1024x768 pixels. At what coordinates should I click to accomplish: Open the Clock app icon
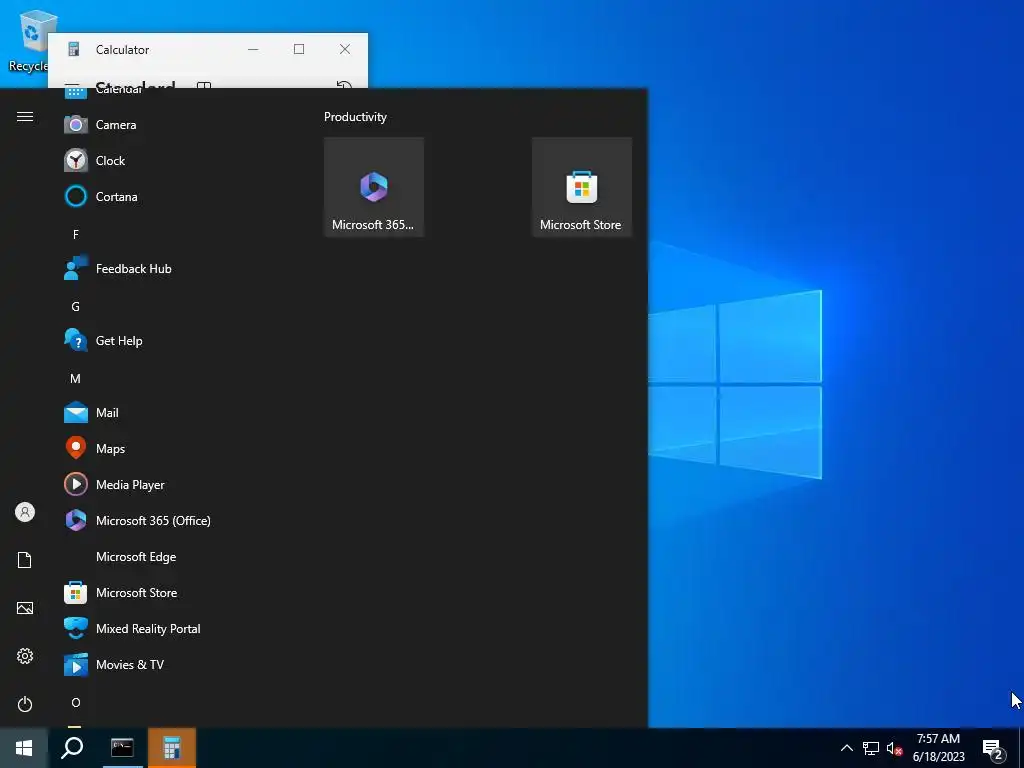coord(76,161)
